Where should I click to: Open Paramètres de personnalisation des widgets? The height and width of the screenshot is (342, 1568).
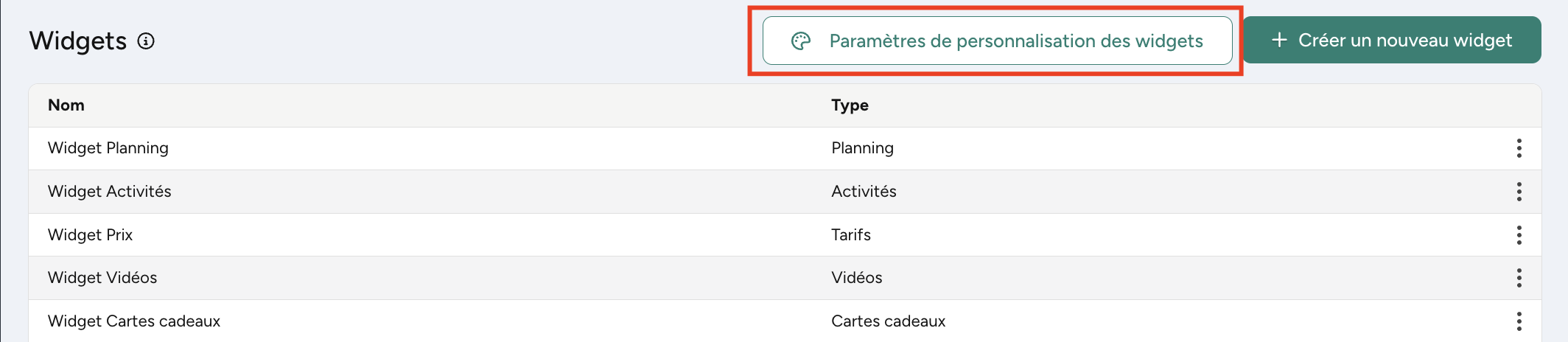pyautogui.click(x=1015, y=41)
